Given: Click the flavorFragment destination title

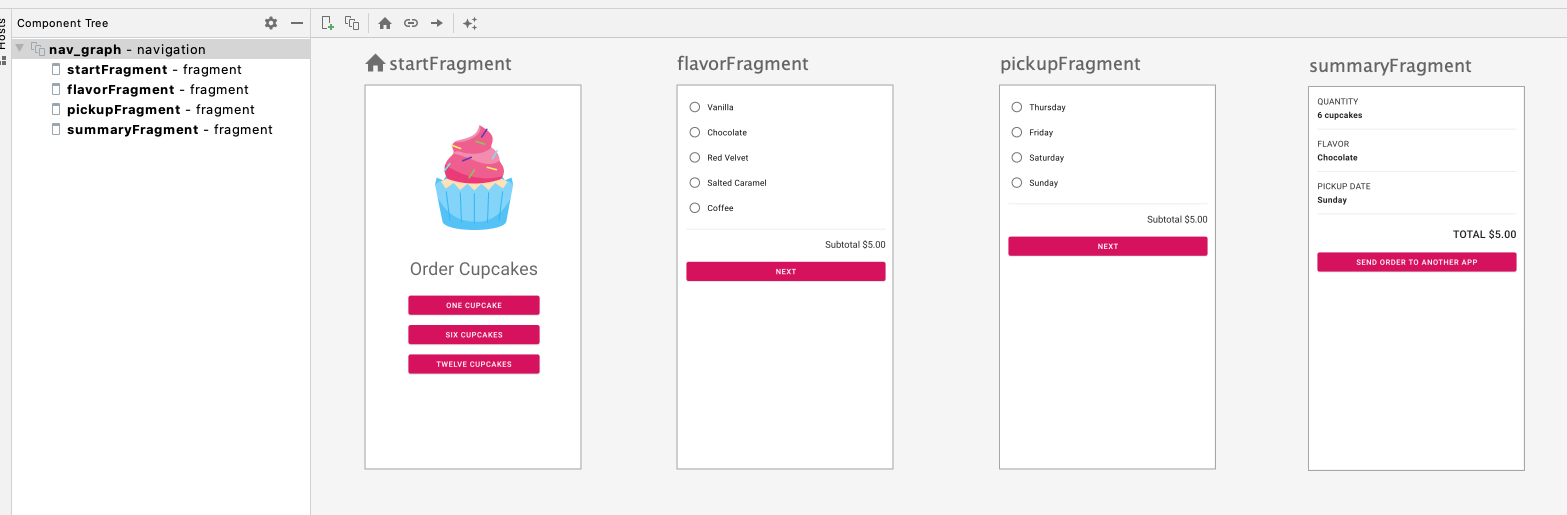Looking at the screenshot, I should coord(742,65).
